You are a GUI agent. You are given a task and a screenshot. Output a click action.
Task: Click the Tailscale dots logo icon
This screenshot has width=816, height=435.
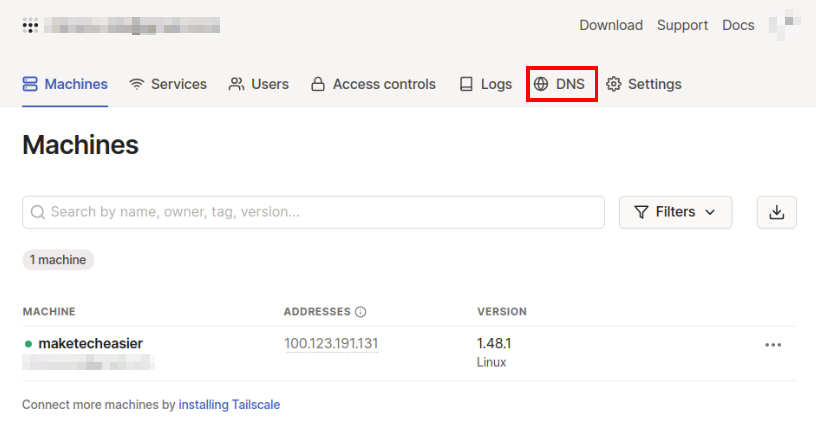coord(30,25)
